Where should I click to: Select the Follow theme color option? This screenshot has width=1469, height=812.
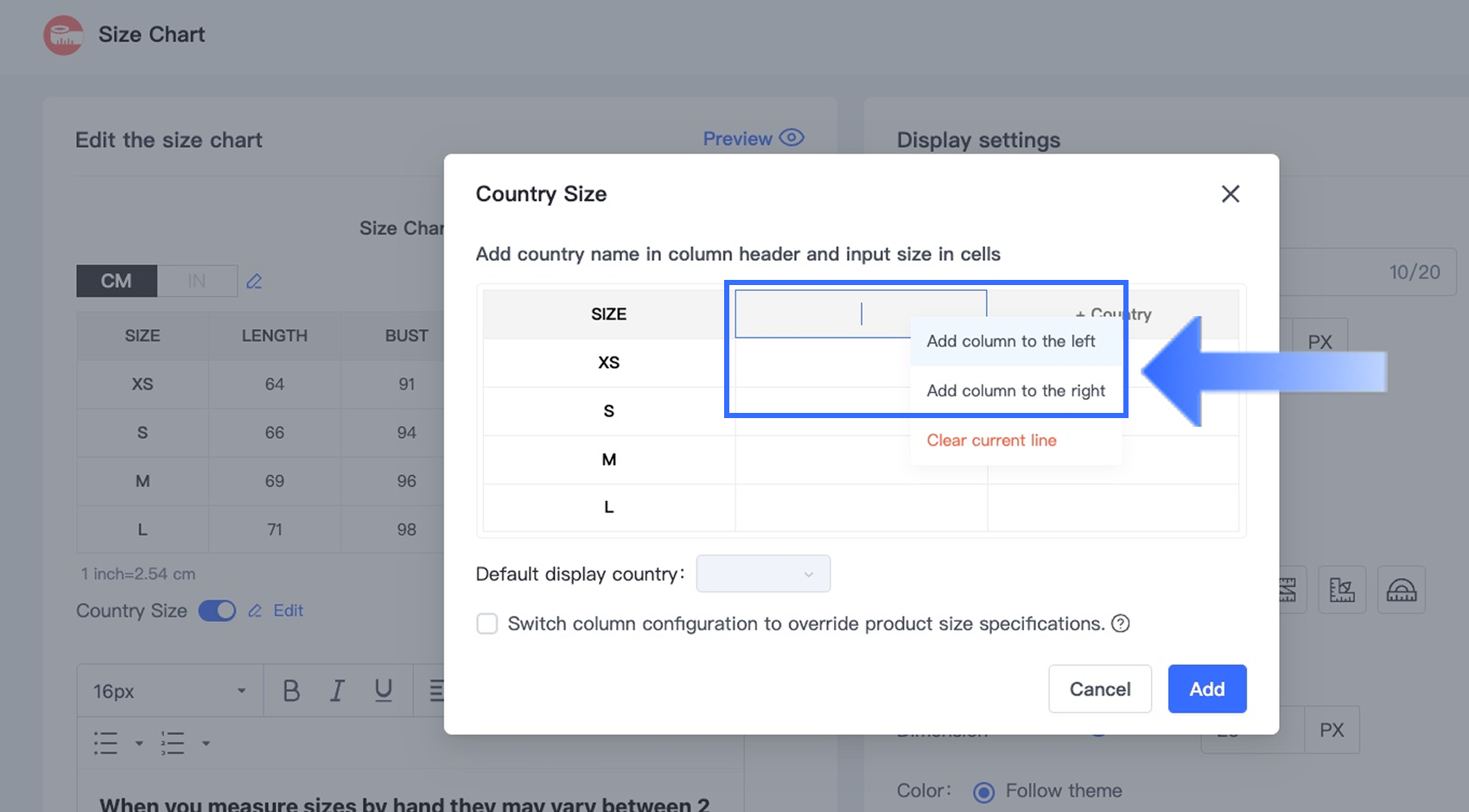[983, 791]
